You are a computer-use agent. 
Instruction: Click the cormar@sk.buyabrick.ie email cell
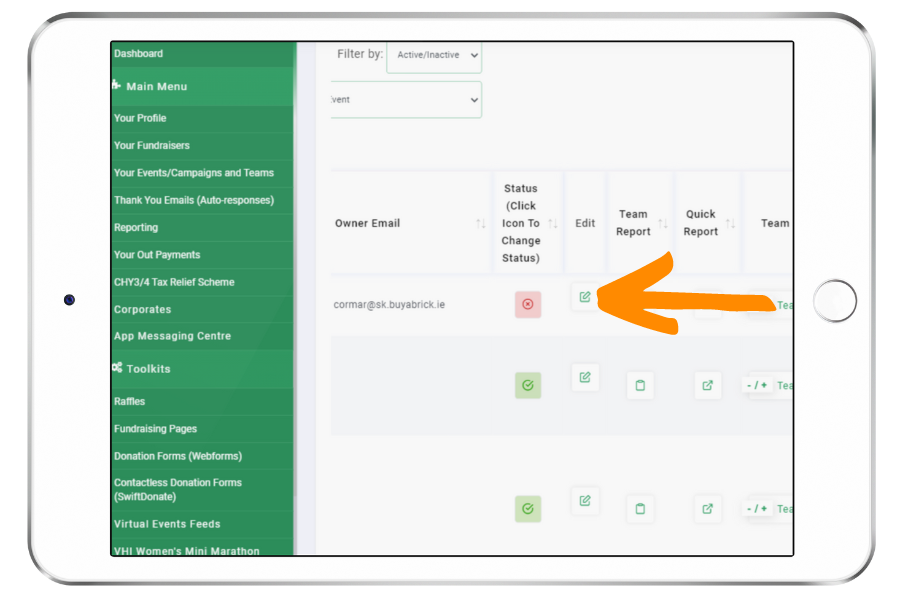pyautogui.click(x=389, y=305)
